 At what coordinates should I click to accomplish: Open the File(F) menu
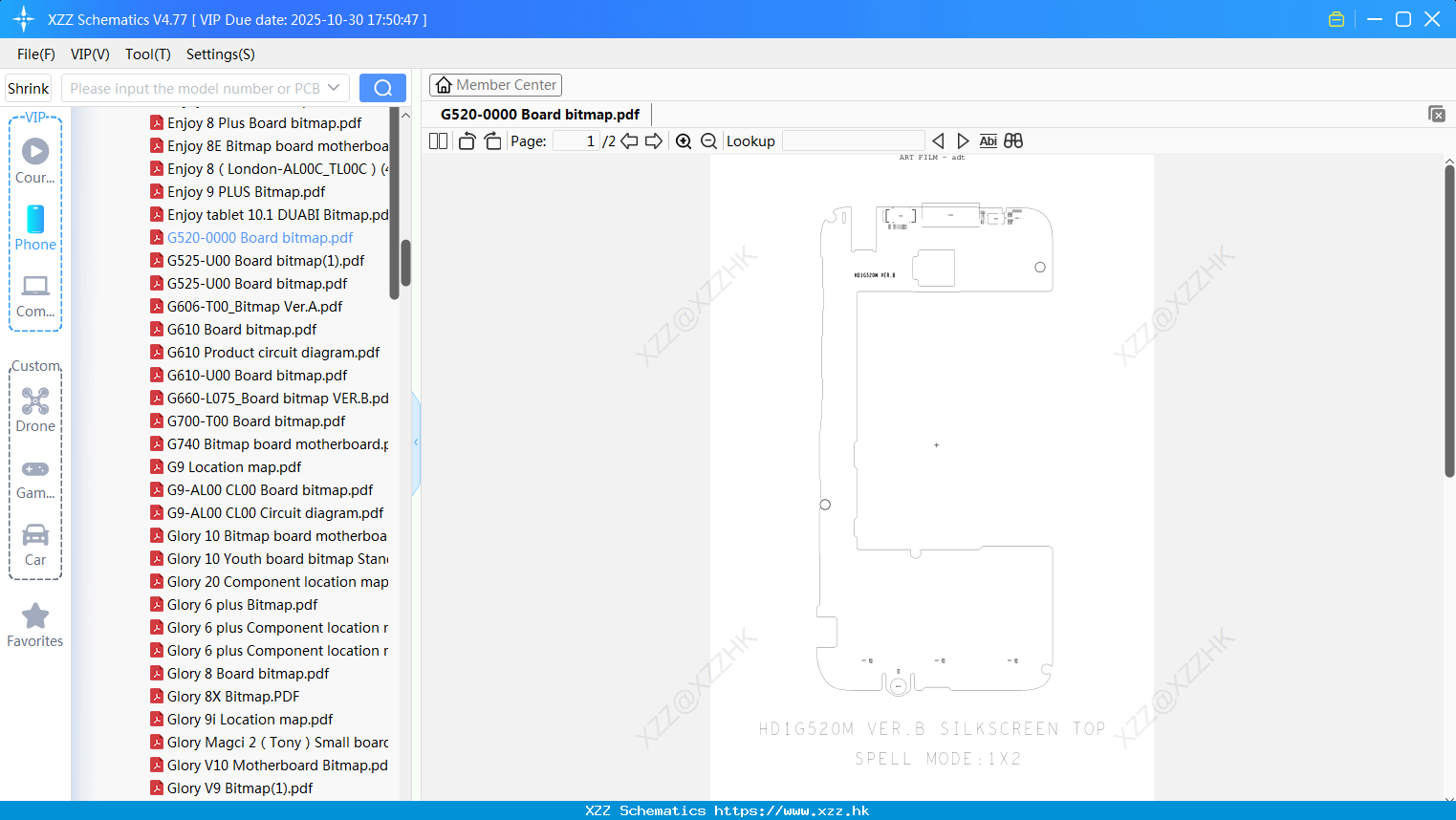point(36,54)
